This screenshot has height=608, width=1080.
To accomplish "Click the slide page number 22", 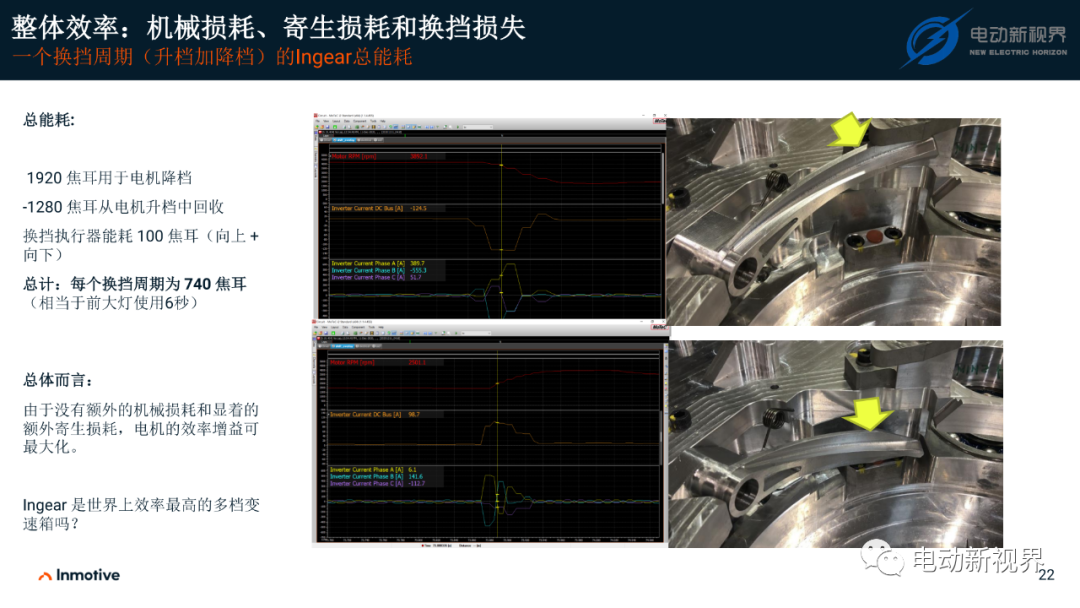I will click(x=1046, y=575).
